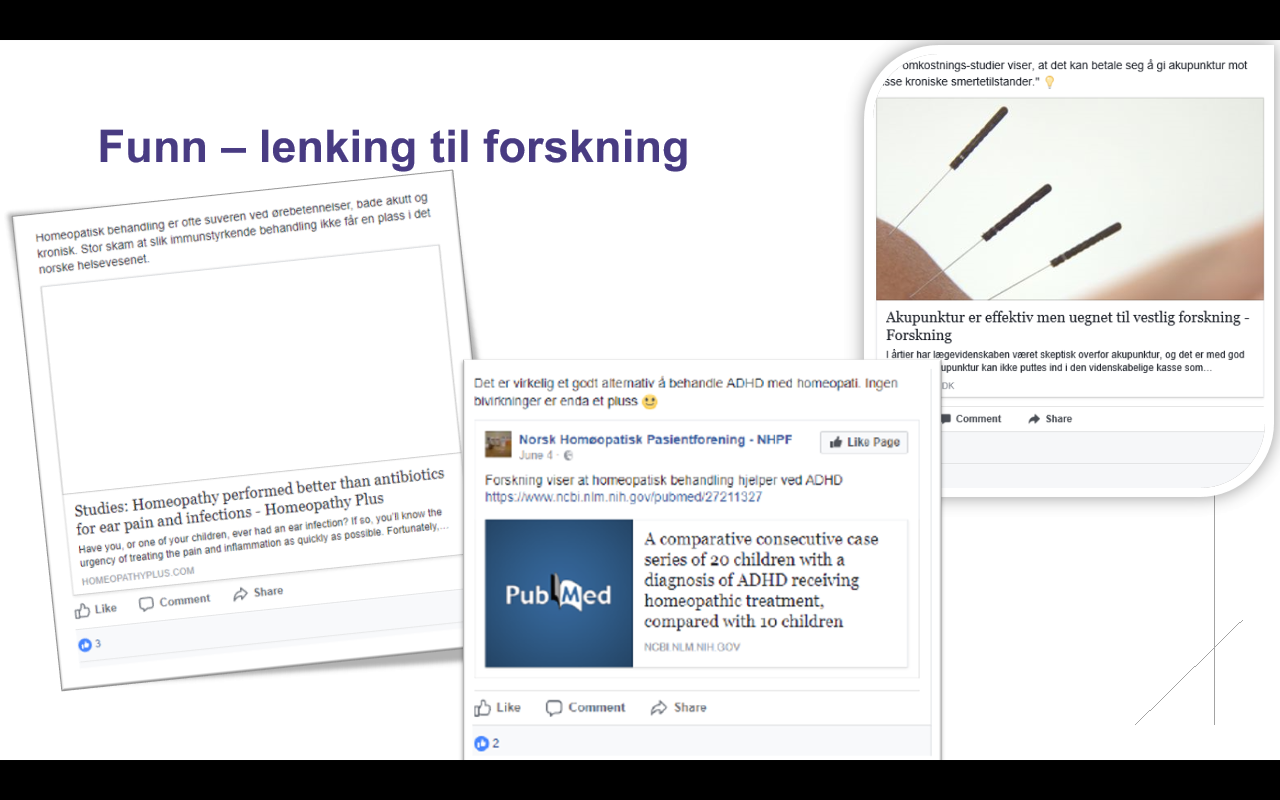Click the Comment button under acupuncture post
Viewport: 1280px width, 800px height.
970,419
